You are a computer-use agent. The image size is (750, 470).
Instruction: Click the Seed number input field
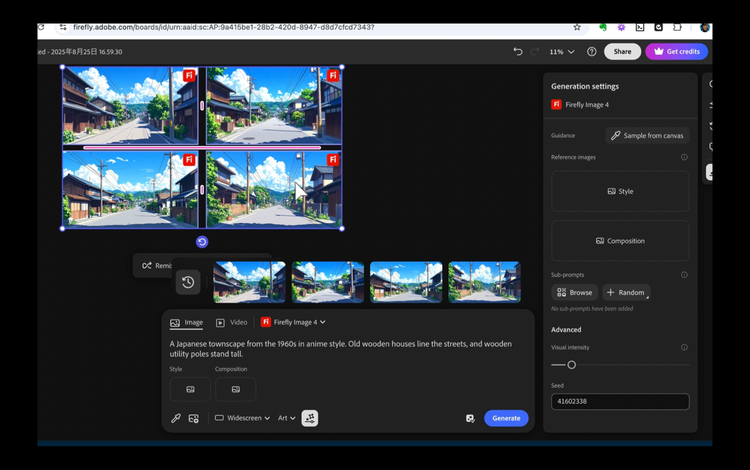620,401
